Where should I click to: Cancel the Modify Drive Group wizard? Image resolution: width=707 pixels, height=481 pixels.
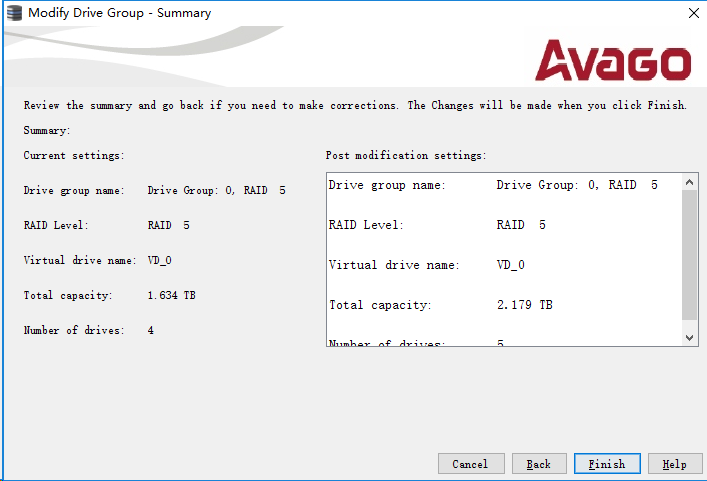coord(470,464)
